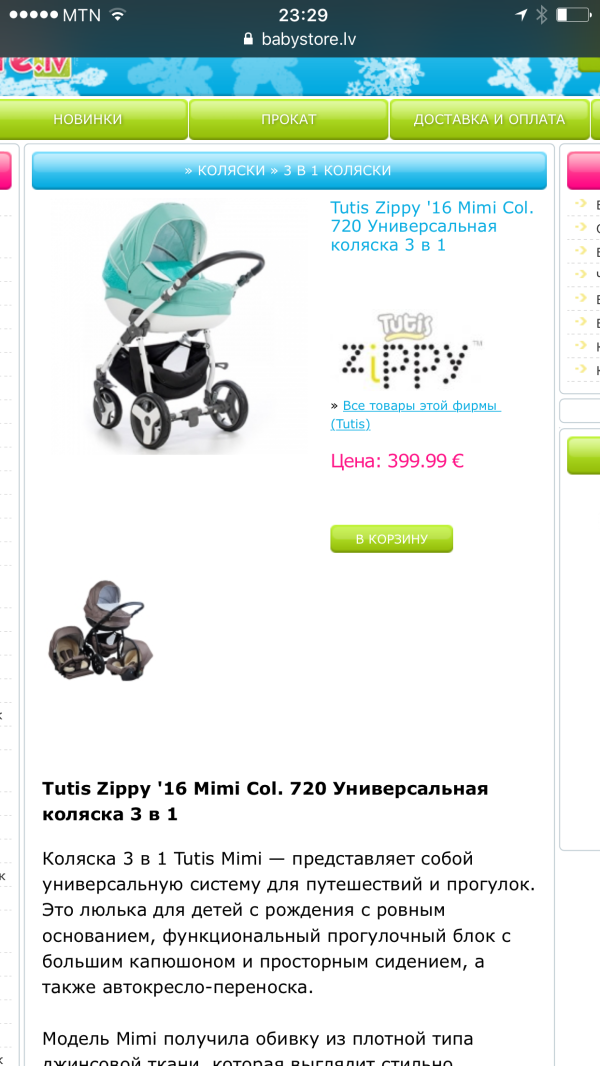The width and height of the screenshot is (600, 1066).
Task: Click the В КОРЗИНУ button
Action: pyautogui.click(x=391, y=539)
